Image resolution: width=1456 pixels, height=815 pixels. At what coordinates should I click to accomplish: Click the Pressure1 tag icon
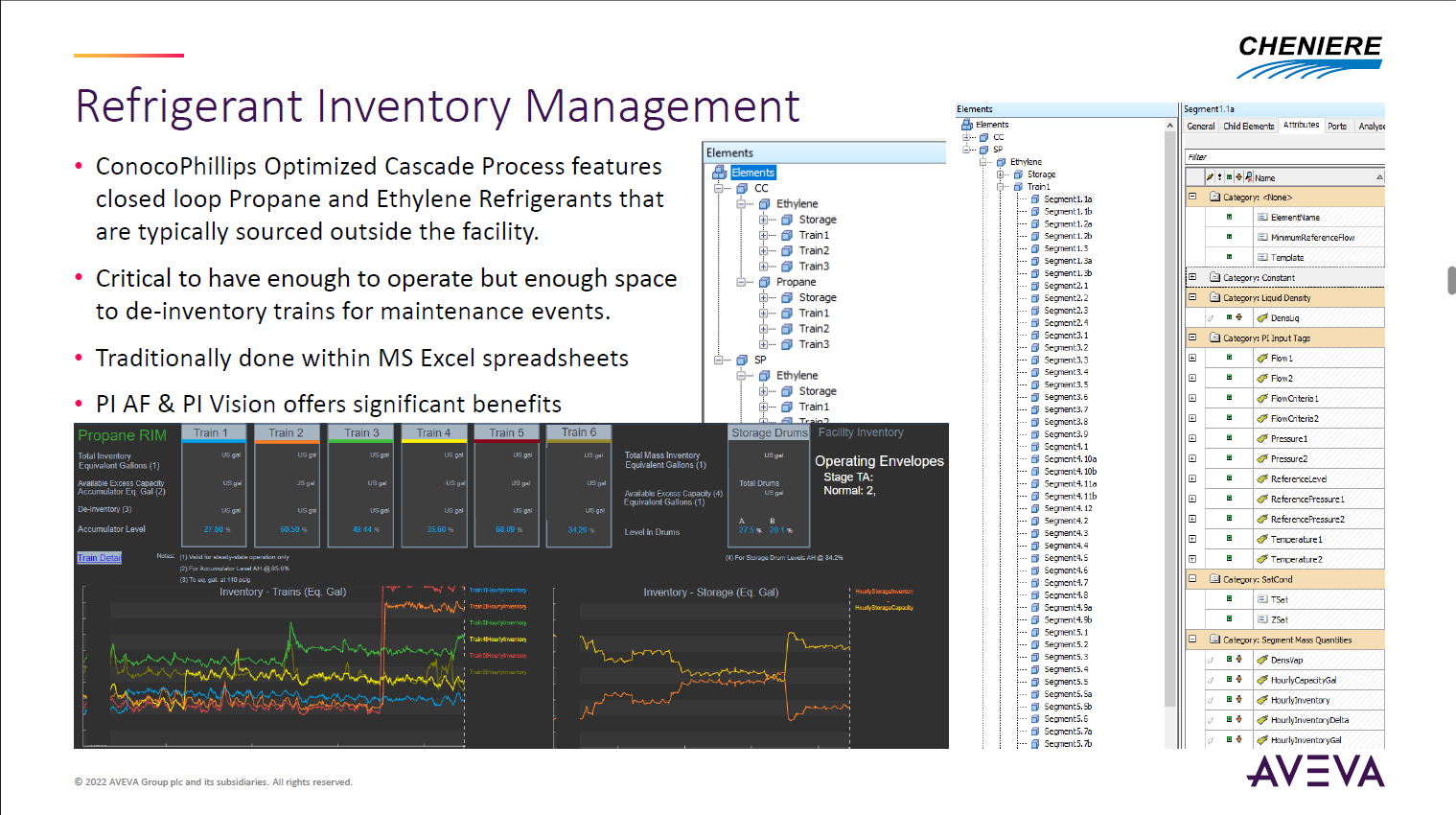[1262, 439]
